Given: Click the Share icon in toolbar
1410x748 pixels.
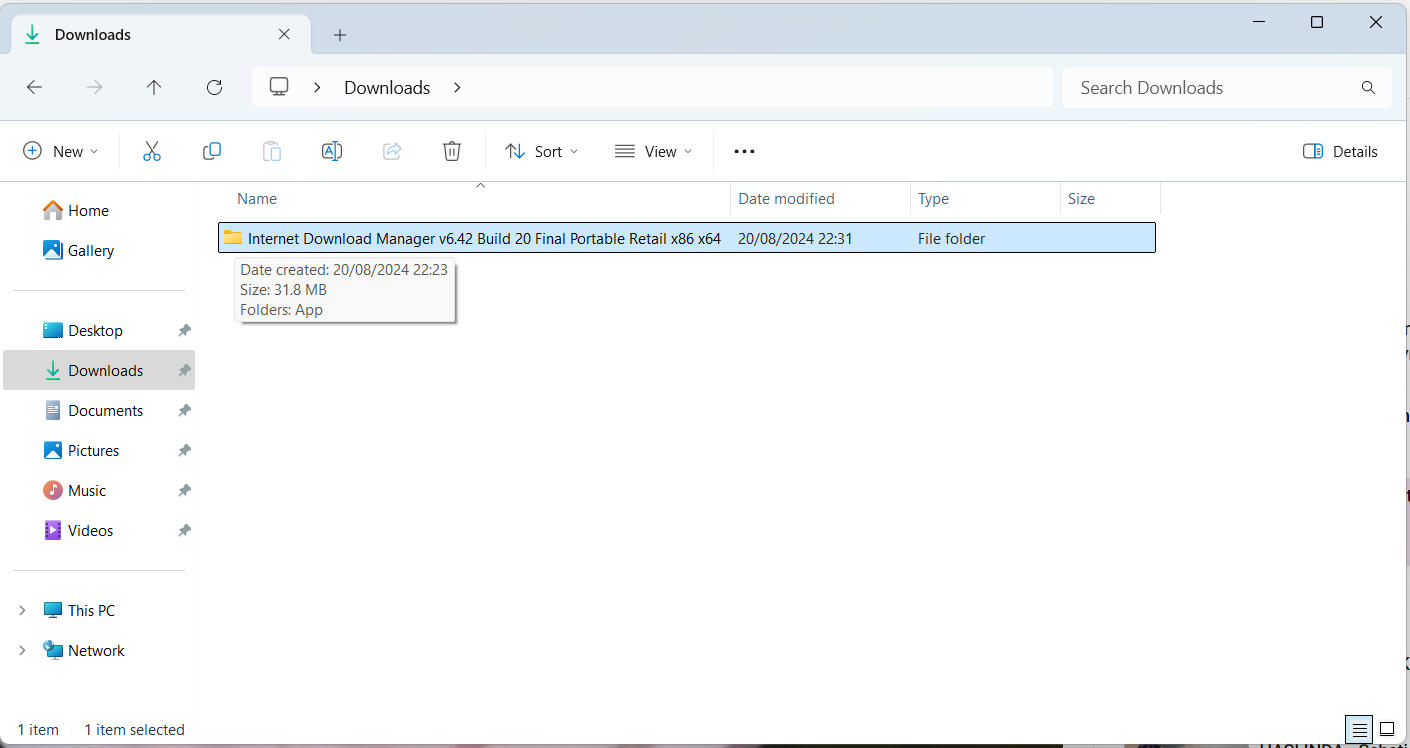Looking at the screenshot, I should point(392,151).
